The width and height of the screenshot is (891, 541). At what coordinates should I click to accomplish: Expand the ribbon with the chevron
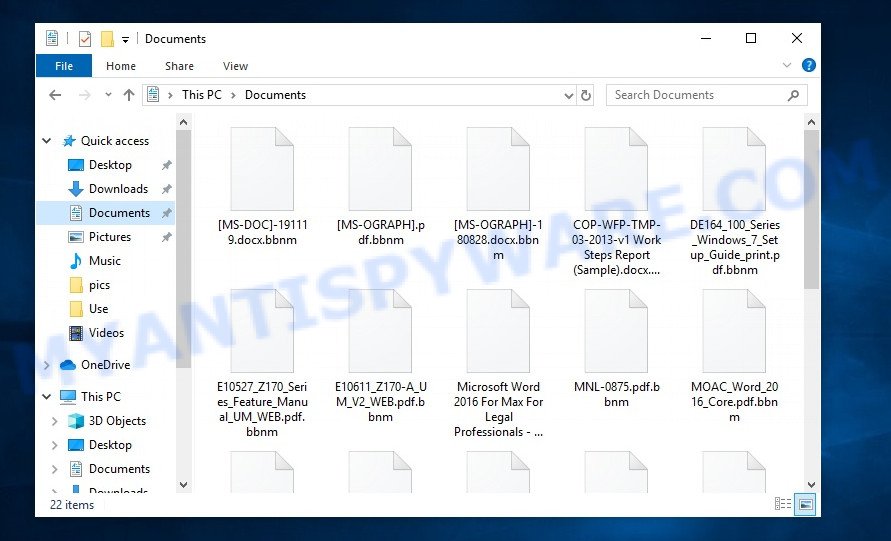coord(787,65)
